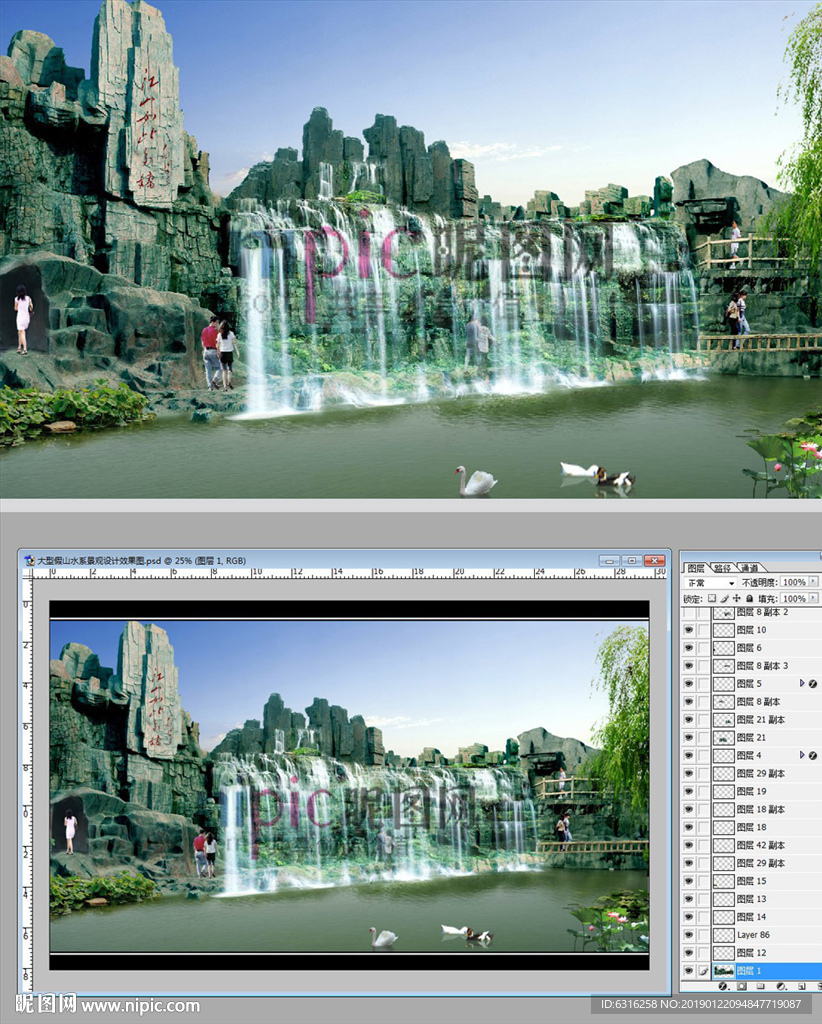The width and height of the screenshot is (822, 1024).
Task: Click the layer effects icon on 图层 4
Action: coord(813,756)
